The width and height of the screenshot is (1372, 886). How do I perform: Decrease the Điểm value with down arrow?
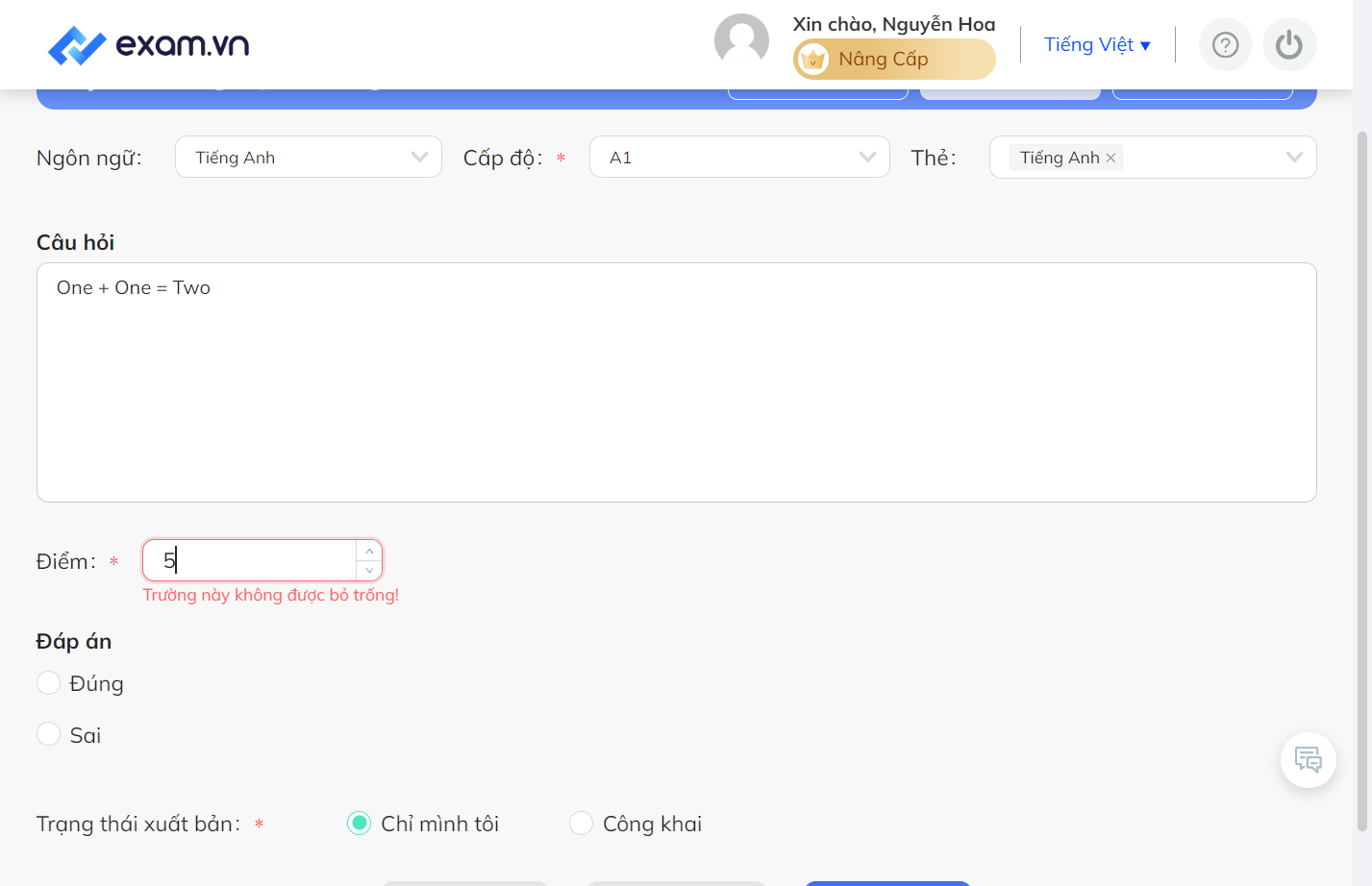coord(369,571)
